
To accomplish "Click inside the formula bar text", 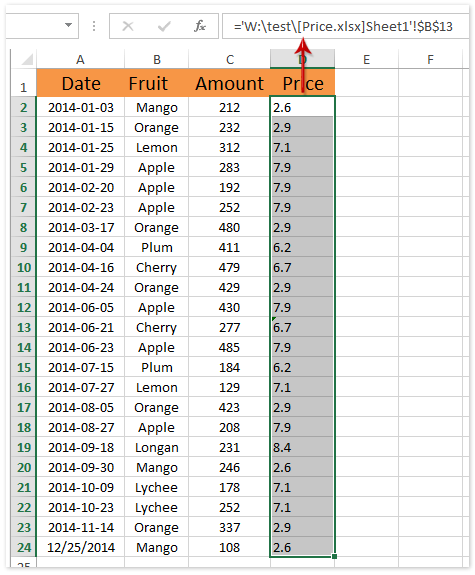I will pos(343,26).
